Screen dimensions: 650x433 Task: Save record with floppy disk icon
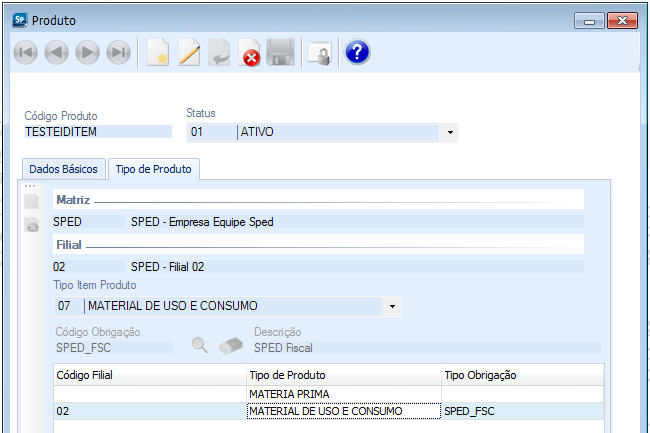point(281,53)
